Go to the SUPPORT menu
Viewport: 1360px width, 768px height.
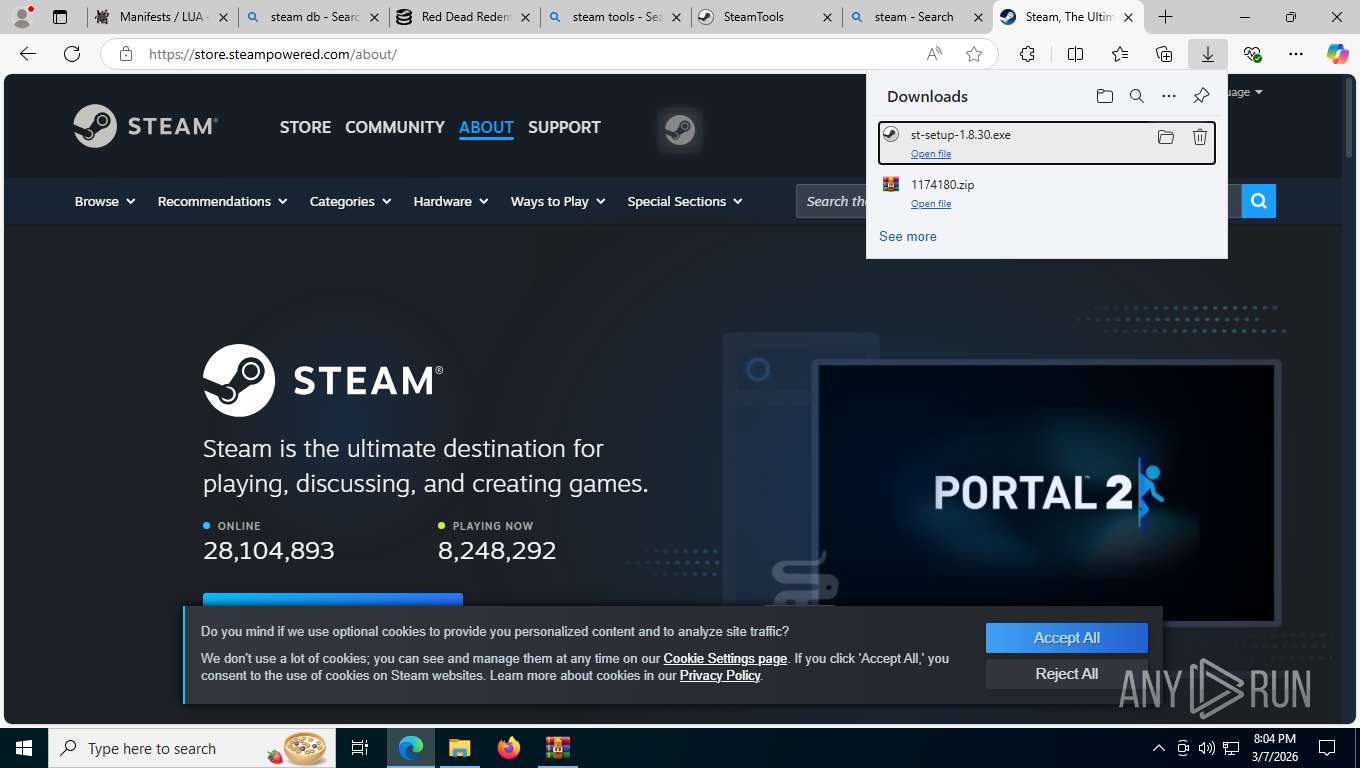pyautogui.click(x=564, y=127)
